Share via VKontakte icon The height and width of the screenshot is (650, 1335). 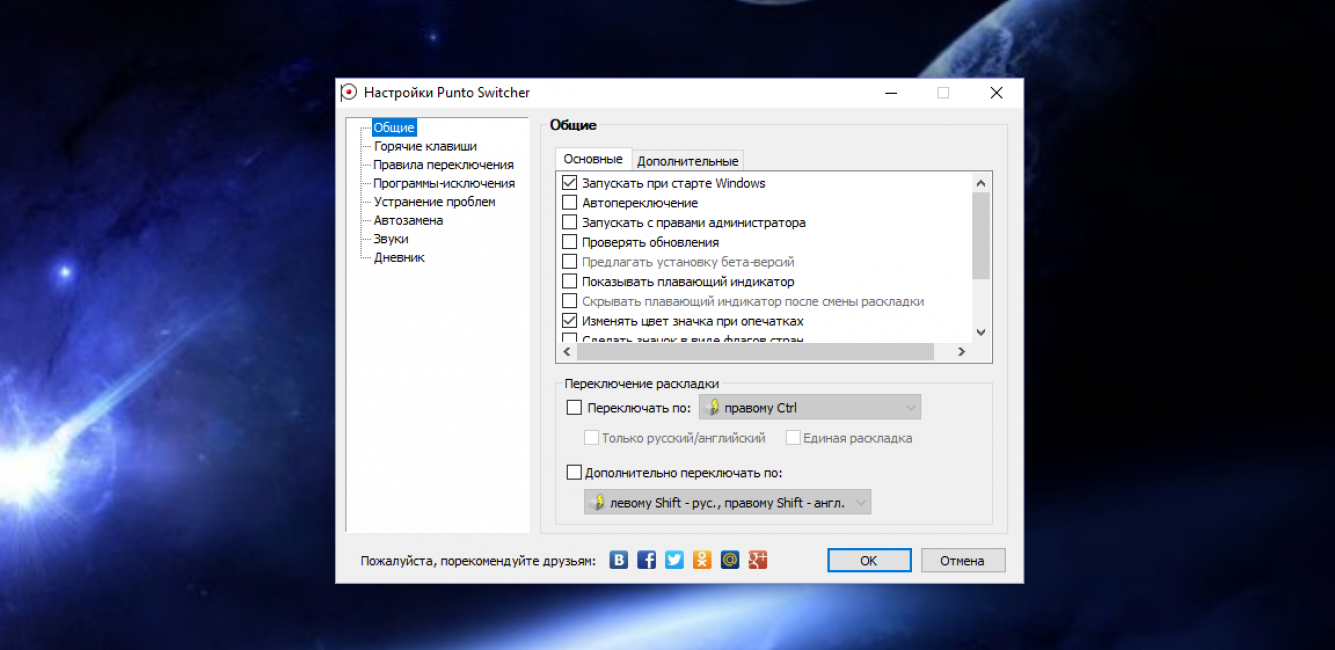pos(619,560)
